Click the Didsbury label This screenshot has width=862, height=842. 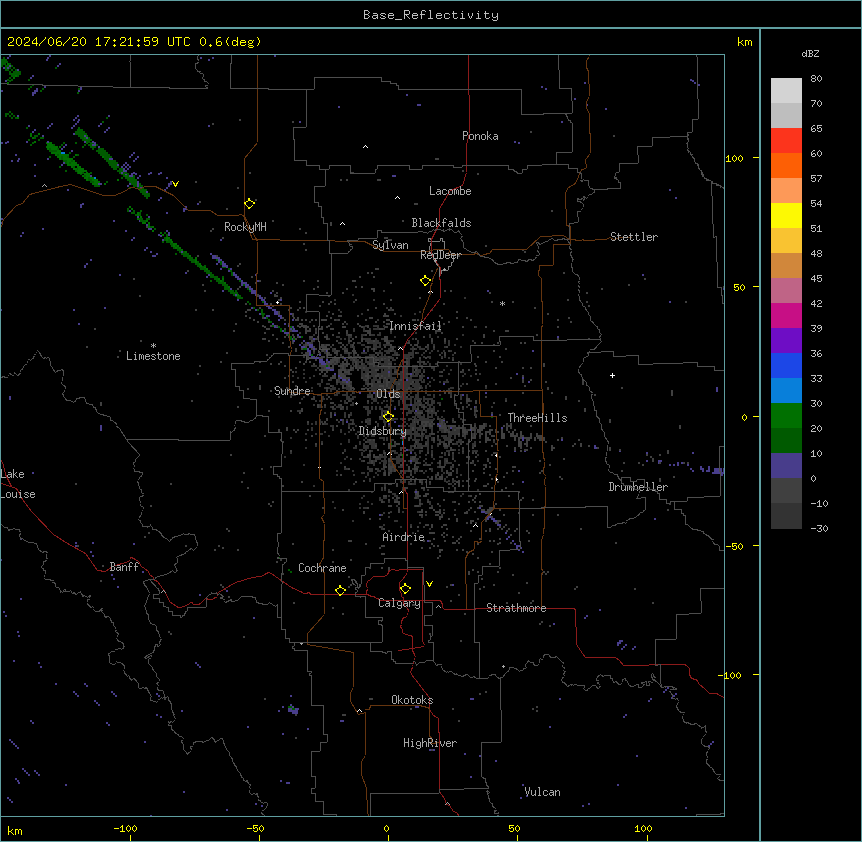click(383, 431)
